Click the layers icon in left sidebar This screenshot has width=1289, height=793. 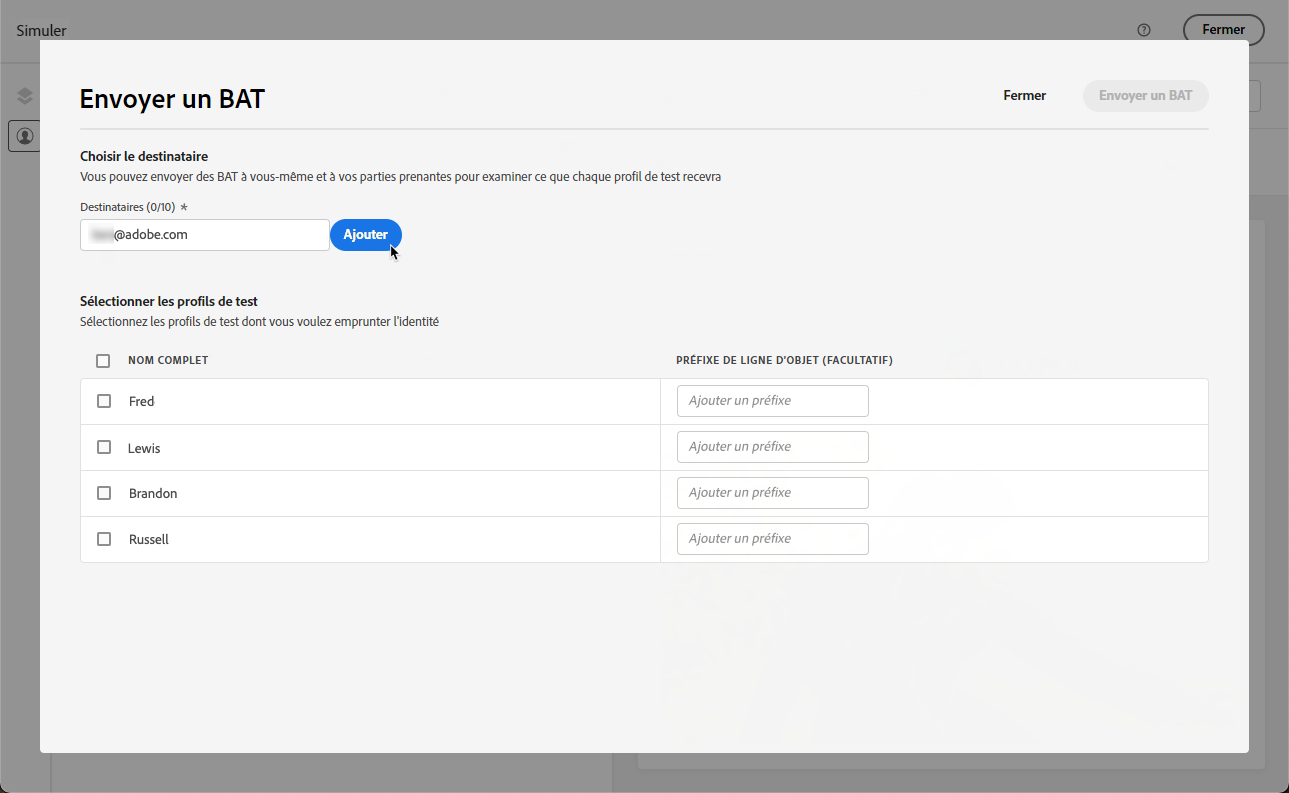point(25,96)
